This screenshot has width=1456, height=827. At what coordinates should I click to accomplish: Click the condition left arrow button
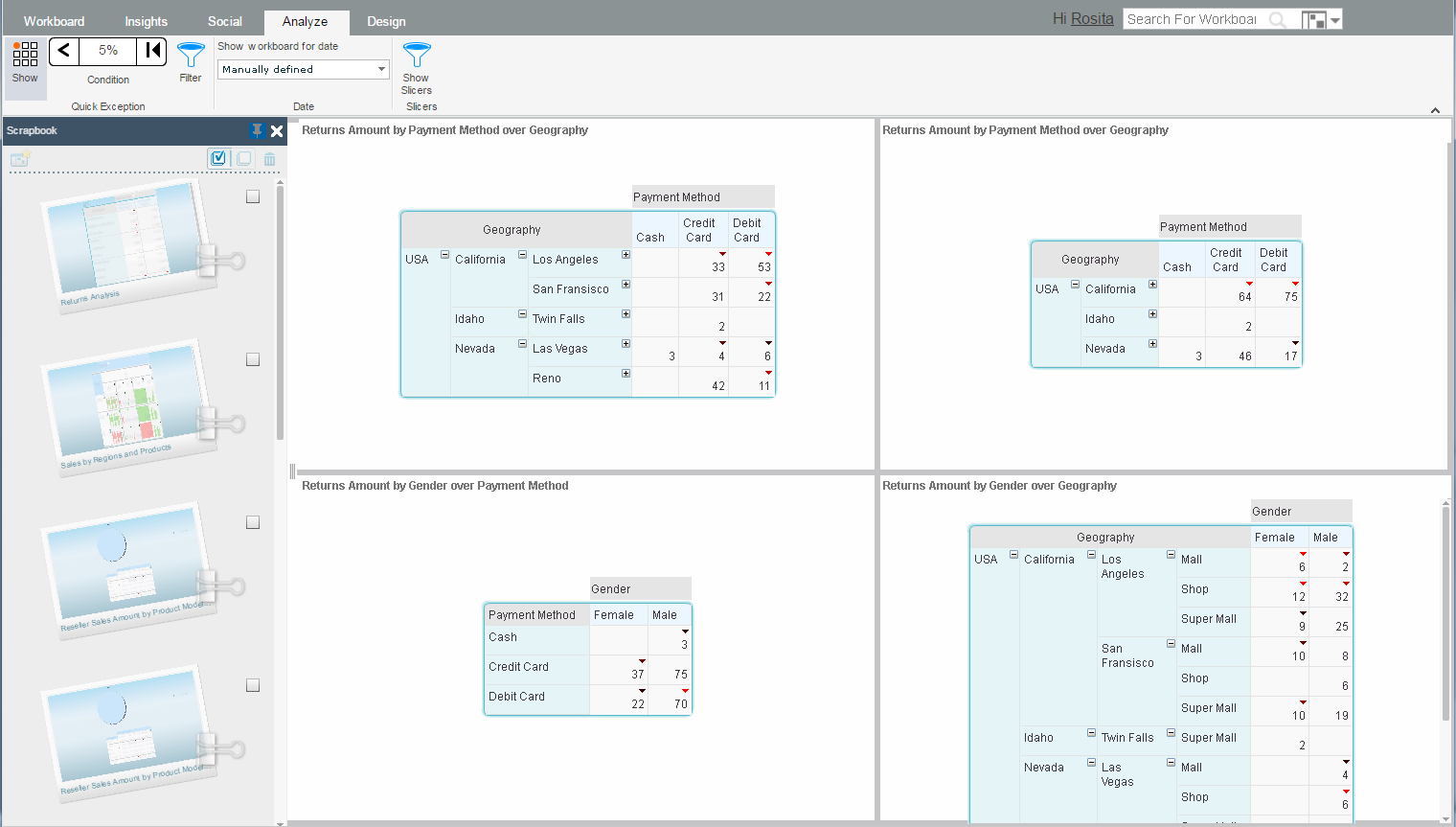coord(64,51)
